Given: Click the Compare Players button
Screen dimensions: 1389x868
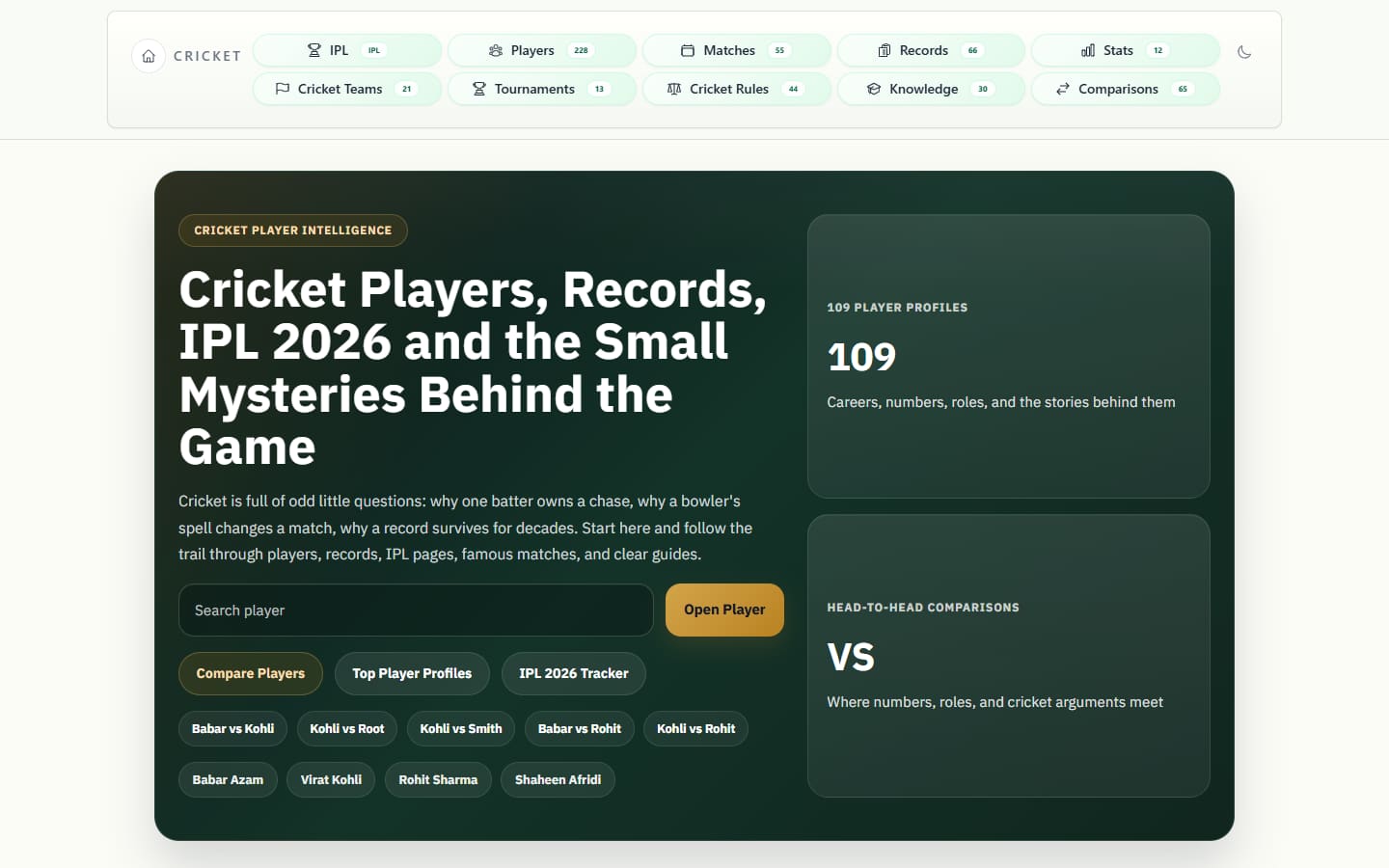Looking at the screenshot, I should (x=251, y=673).
